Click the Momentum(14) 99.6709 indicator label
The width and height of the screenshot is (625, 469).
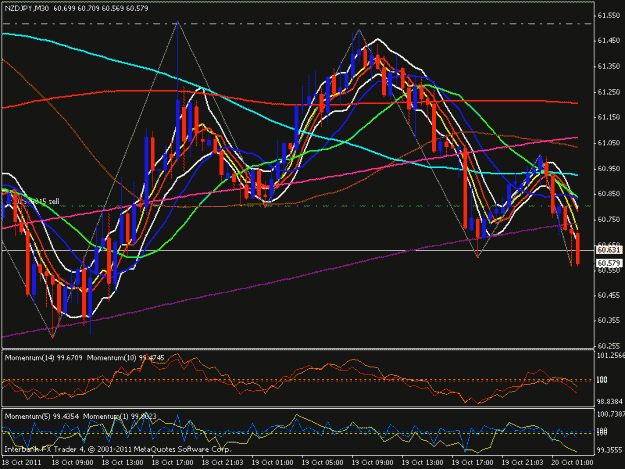[43, 357]
